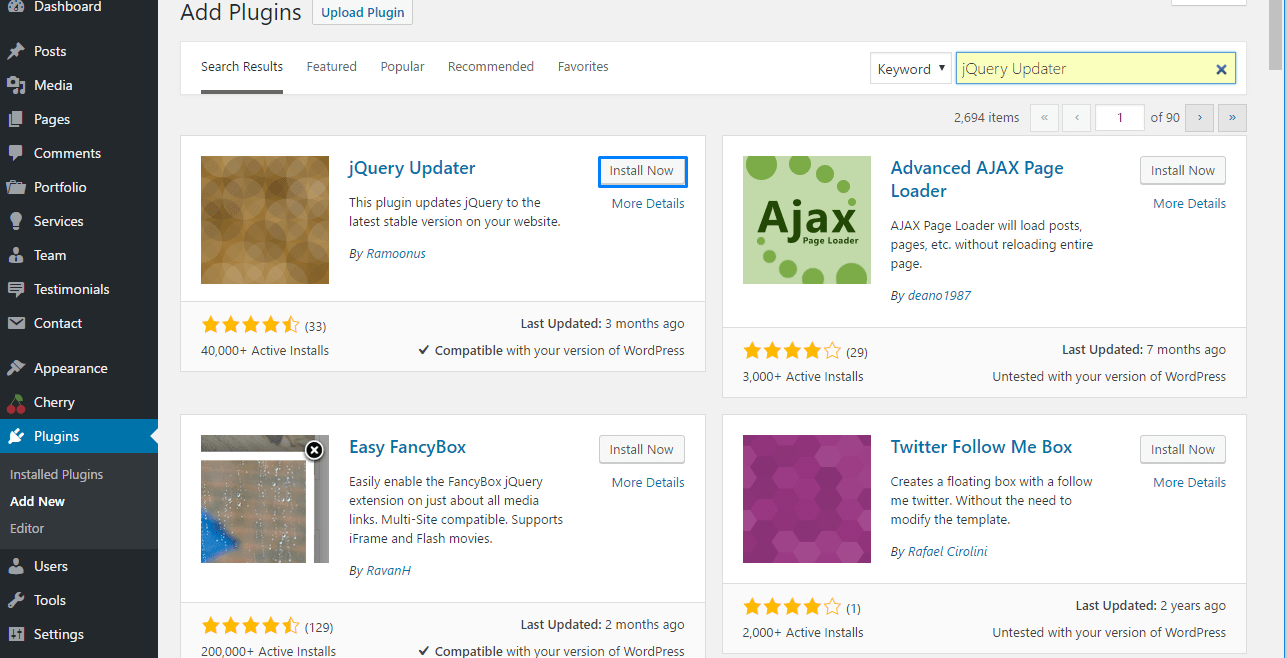The image size is (1288, 658).
Task: Open More Details for Advanced AJAX Page Loader
Action: pyautogui.click(x=1189, y=203)
